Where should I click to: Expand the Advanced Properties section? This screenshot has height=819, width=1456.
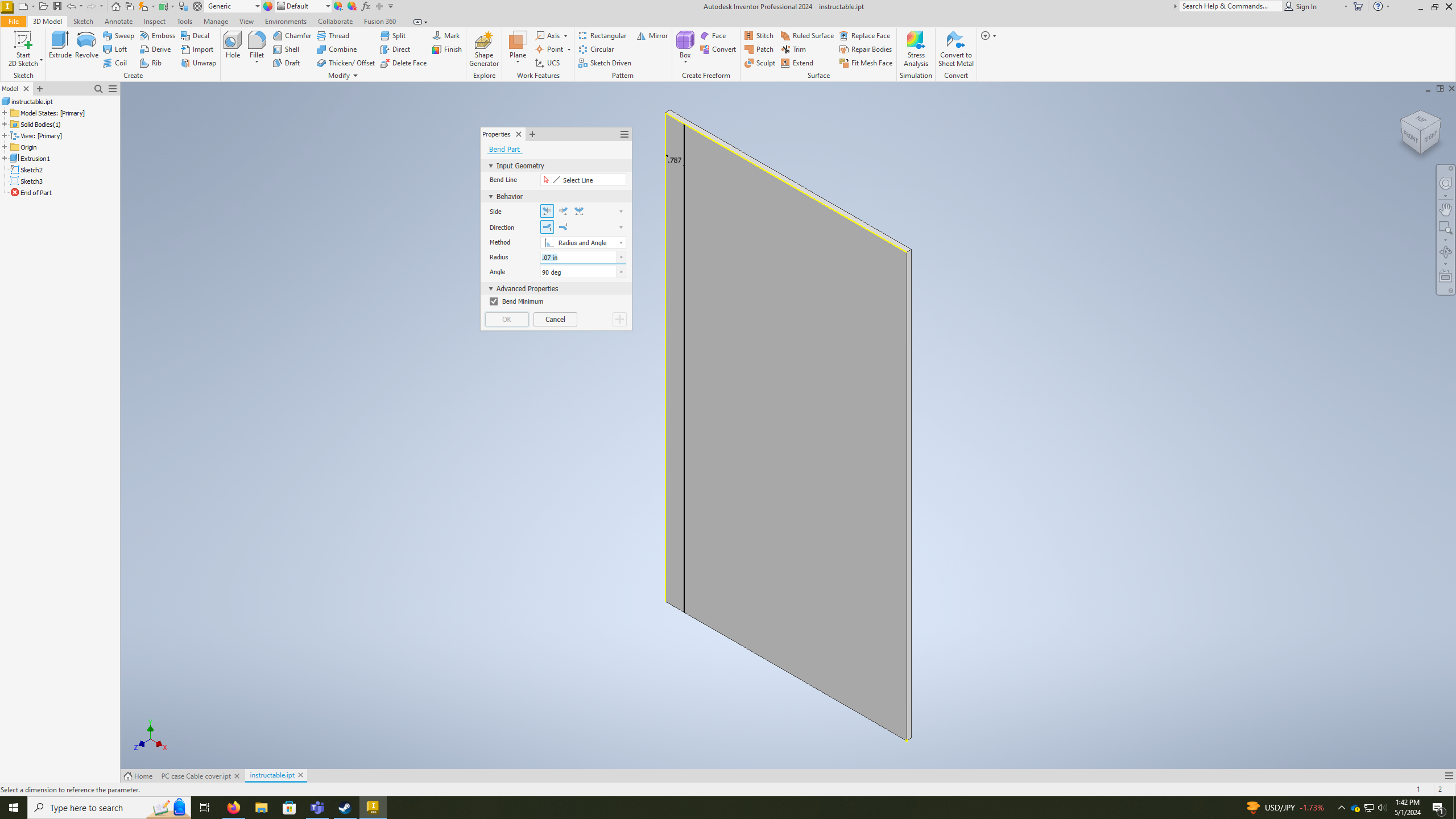(491, 288)
